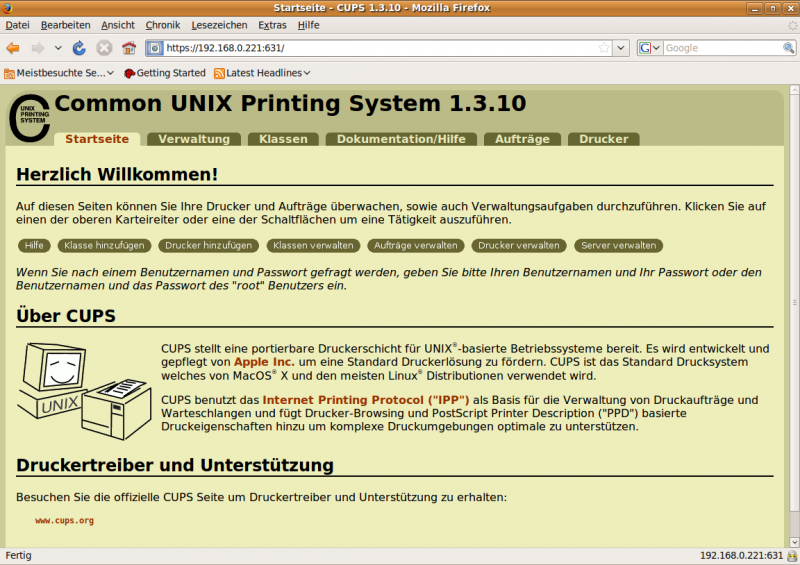Open the Bearbeiten menu
The width and height of the screenshot is (800, 565).
[x=65, y=25]
